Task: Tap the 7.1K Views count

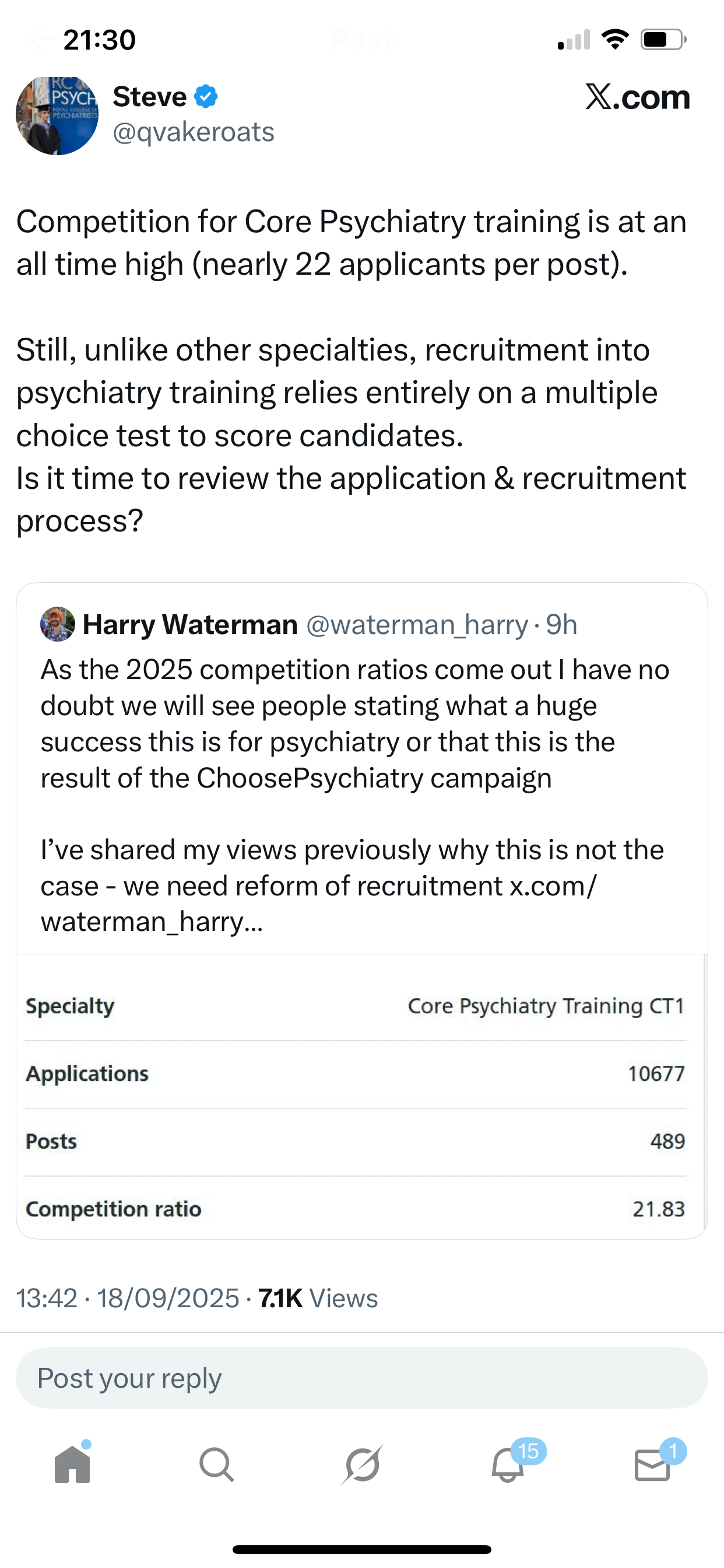Action: (318, 1298)
